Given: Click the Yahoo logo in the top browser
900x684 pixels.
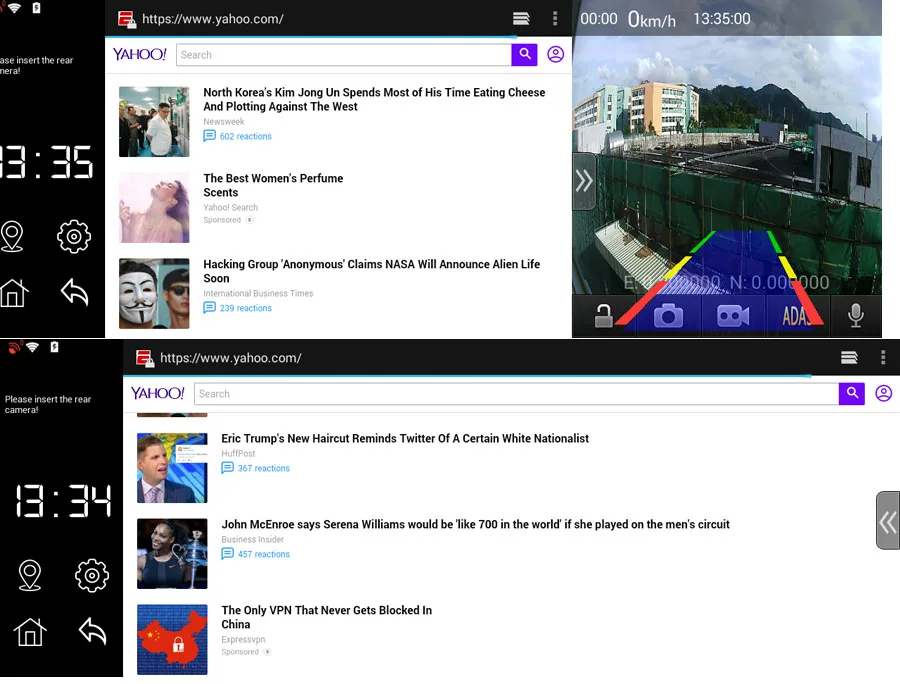Looking at the screenshot, I should tap(139, 55).
